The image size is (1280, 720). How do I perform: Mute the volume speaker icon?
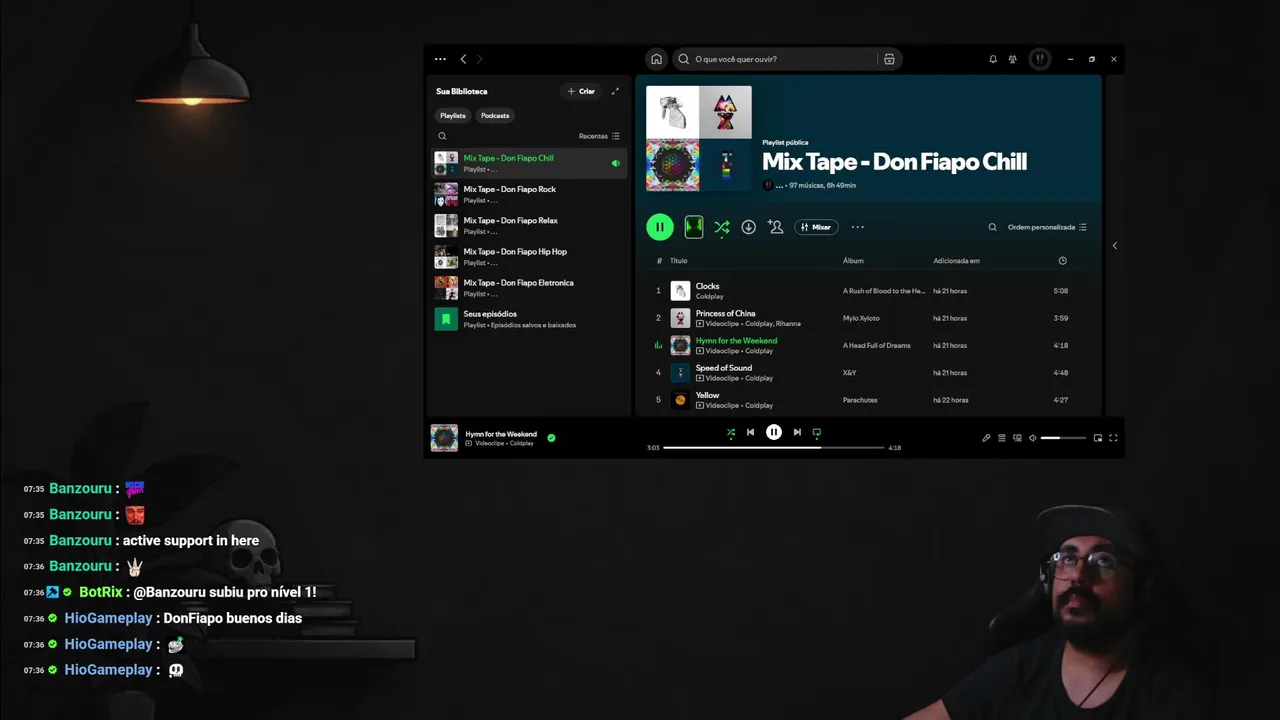pos(1033,438)
